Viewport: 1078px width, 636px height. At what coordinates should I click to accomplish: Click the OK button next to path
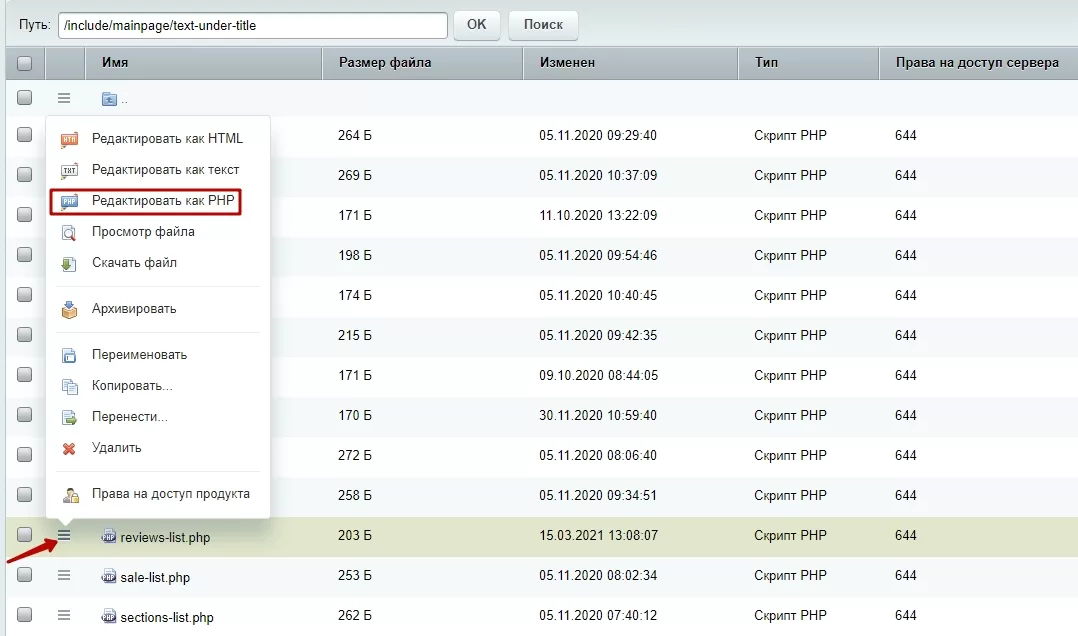[x=476, y=25]
